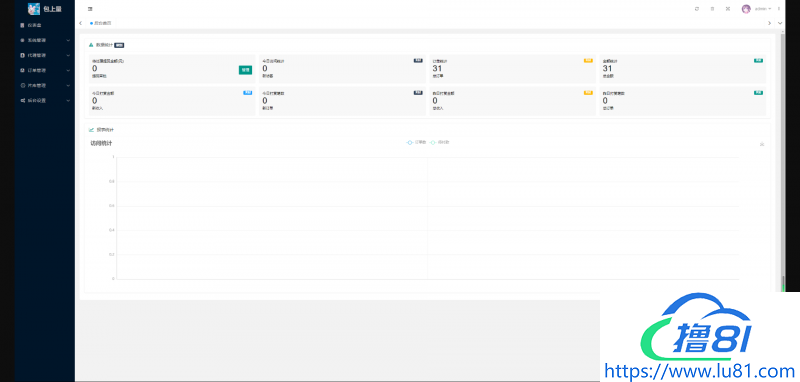Toggle fullscreen with the expand icon
The image size is (800, 382).
tap(728, 9)
